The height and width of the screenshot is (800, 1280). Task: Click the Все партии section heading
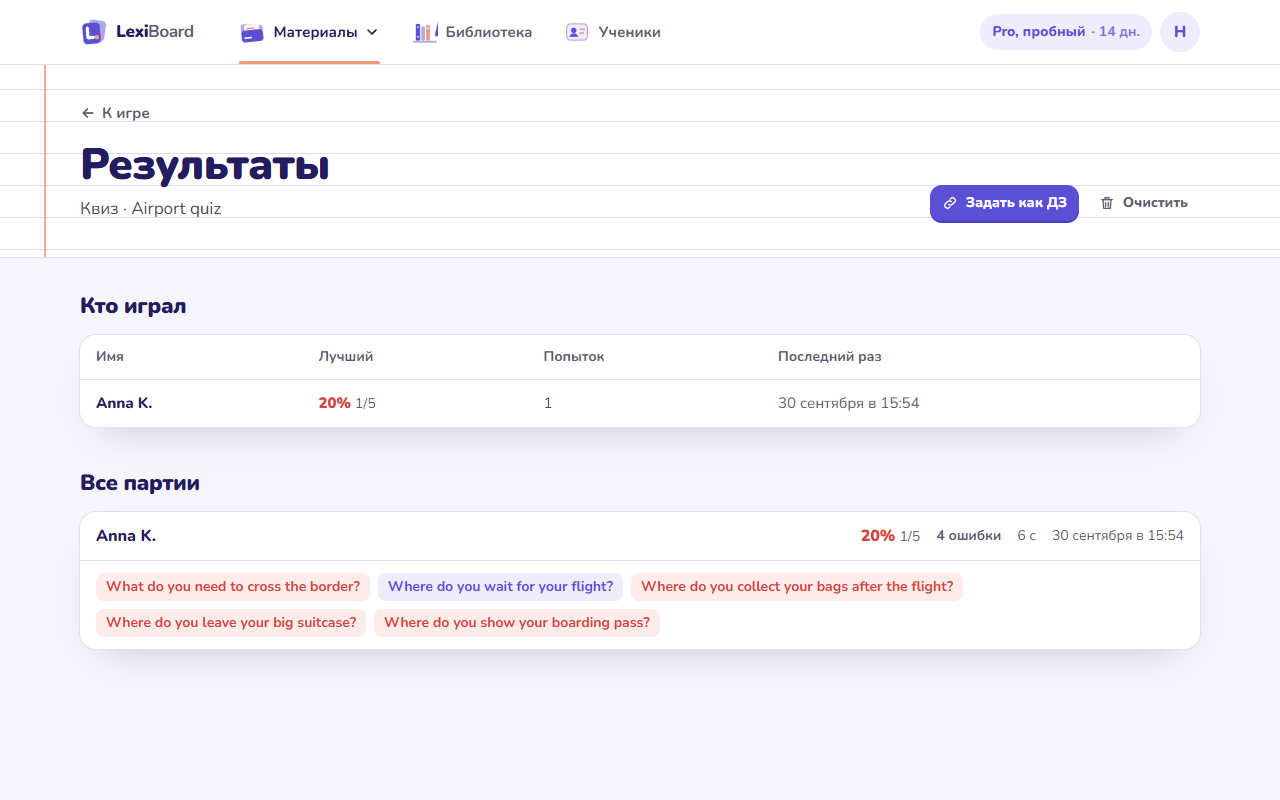coord(140,483)
